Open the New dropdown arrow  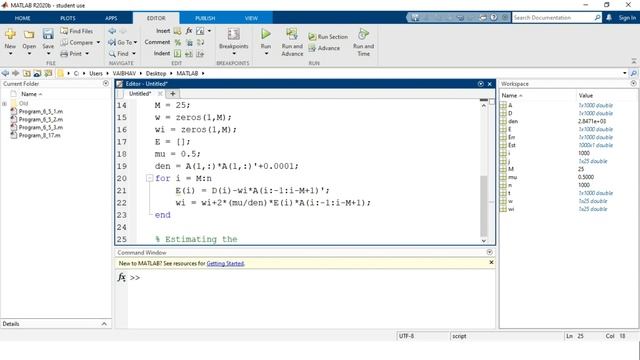pos(10,54)
